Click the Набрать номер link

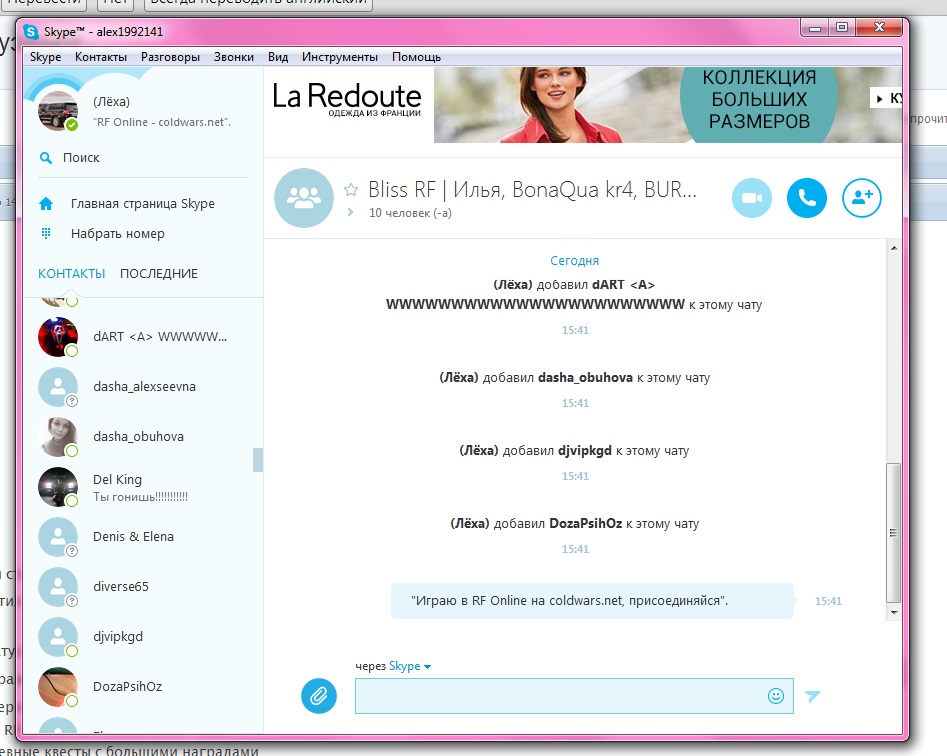[x=118, y=234]
